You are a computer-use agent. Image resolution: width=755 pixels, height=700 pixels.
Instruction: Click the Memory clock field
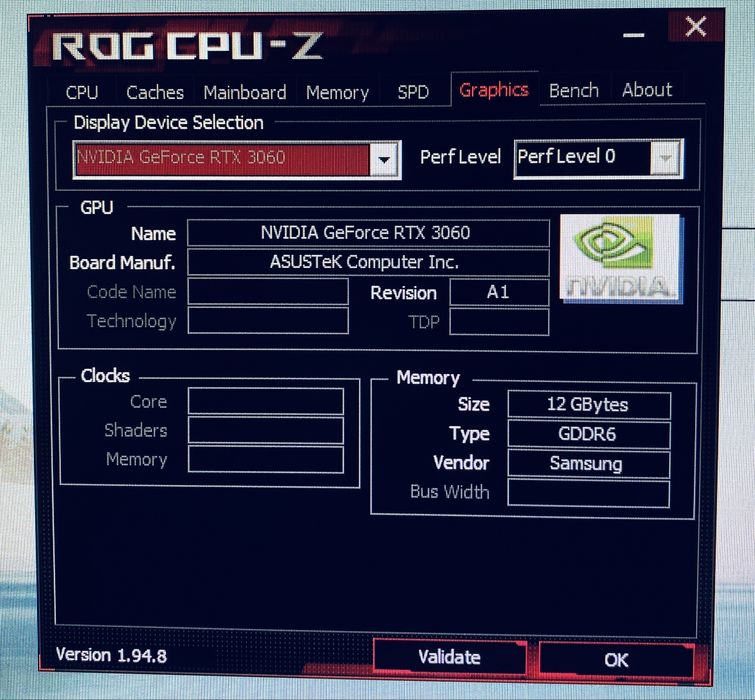point(266,459)
